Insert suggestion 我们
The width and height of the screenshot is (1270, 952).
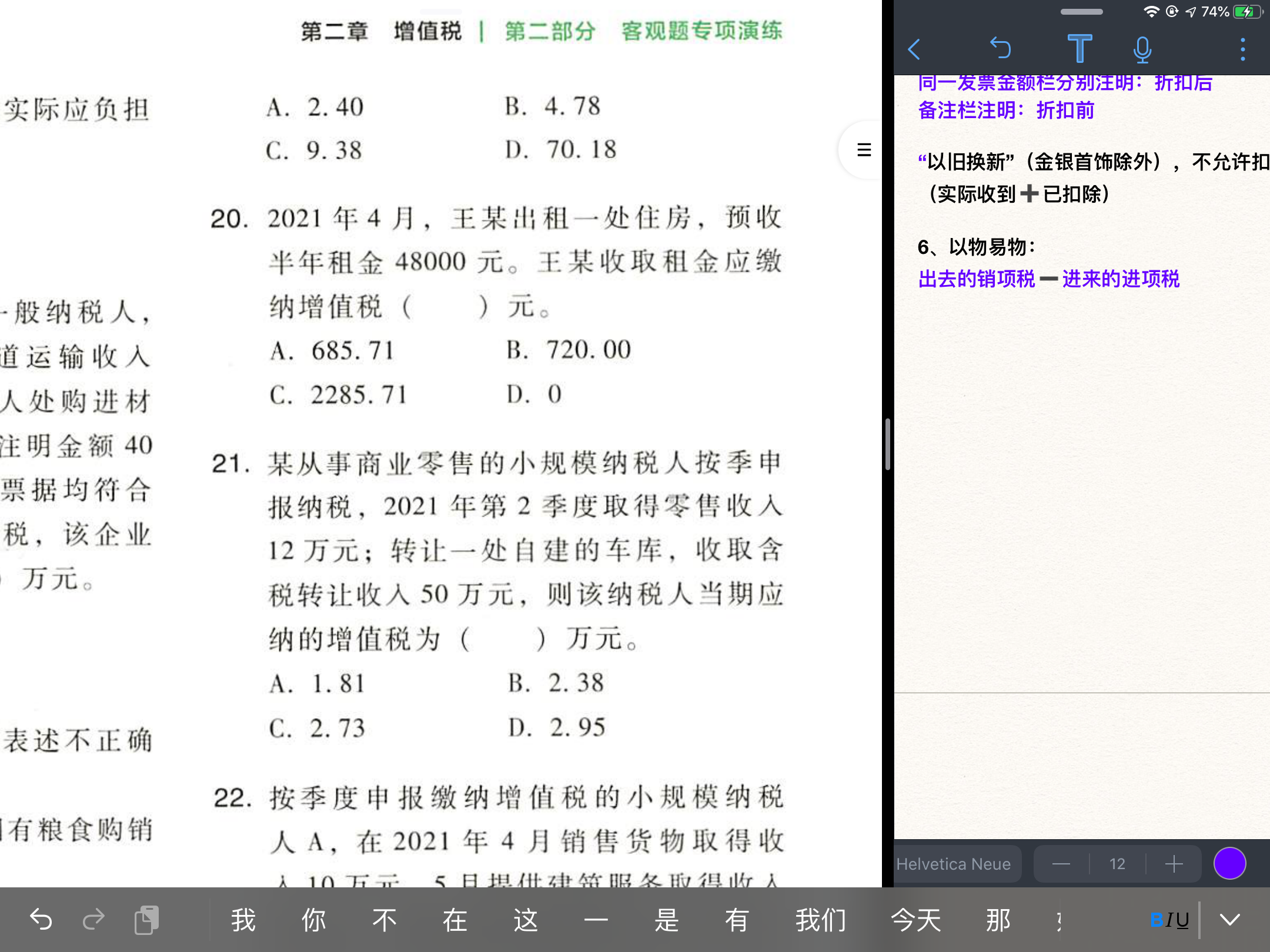pyautogui.click(x=821, y=920)
